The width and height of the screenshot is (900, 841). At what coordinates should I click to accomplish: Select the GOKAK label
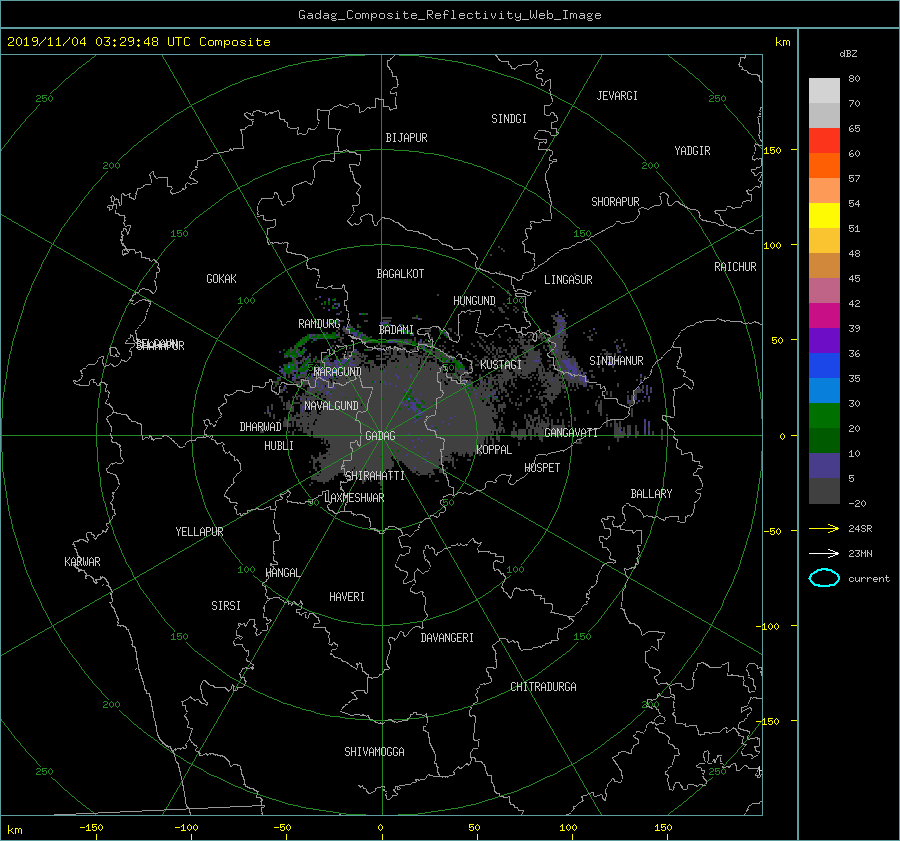222,279
